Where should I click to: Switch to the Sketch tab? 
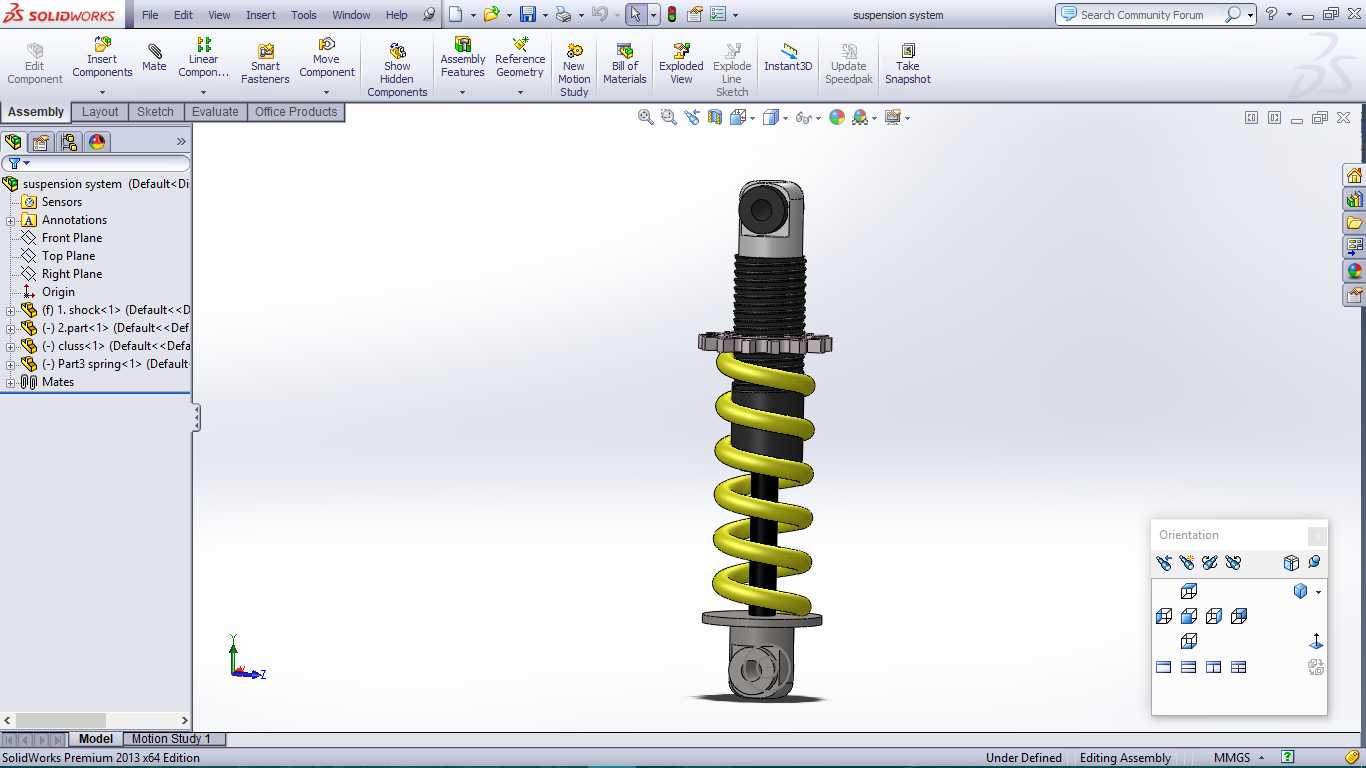pyautogui.click(x=155, y=112)
